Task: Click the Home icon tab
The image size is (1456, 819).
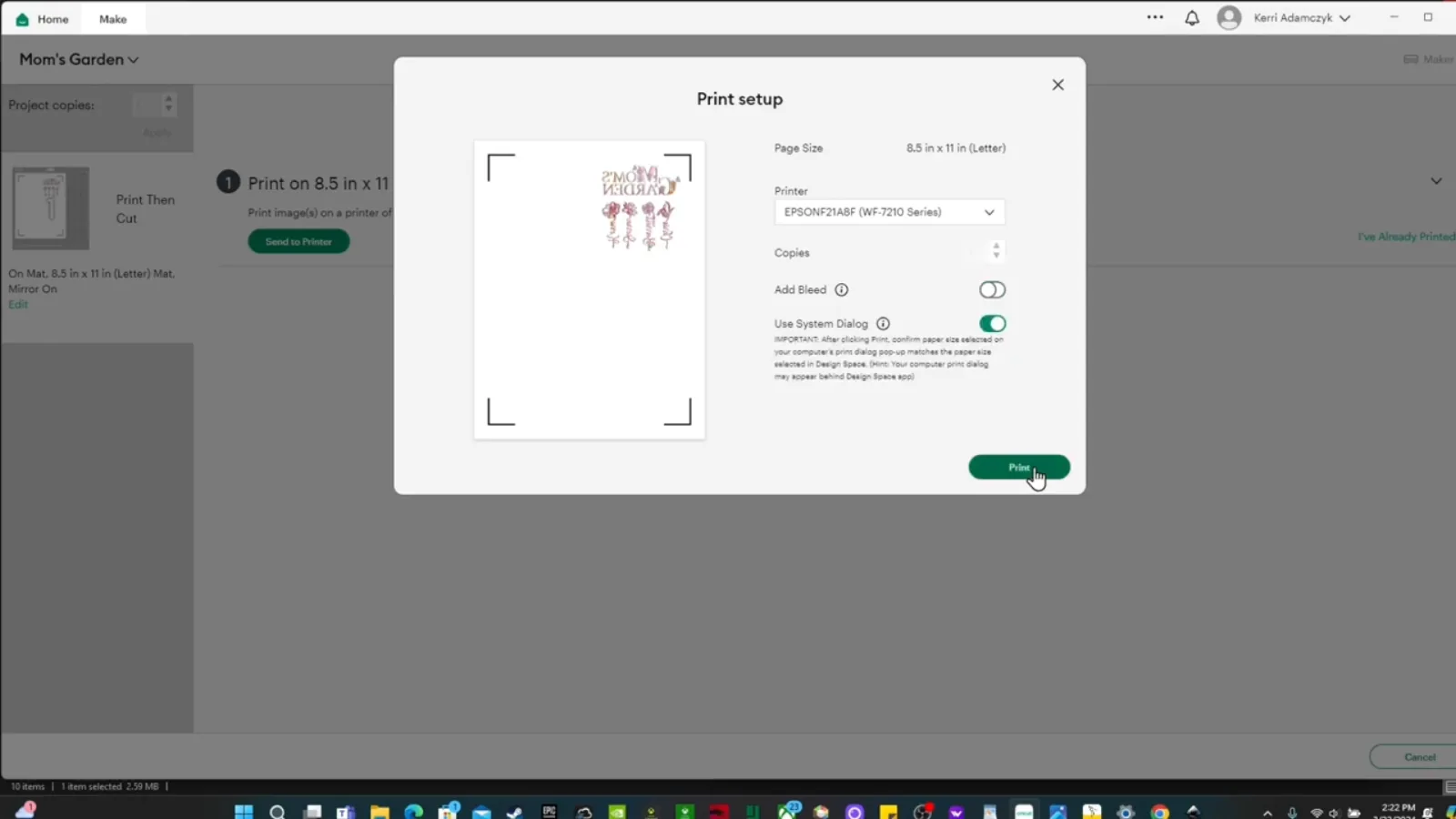Action: coord(42,19)
